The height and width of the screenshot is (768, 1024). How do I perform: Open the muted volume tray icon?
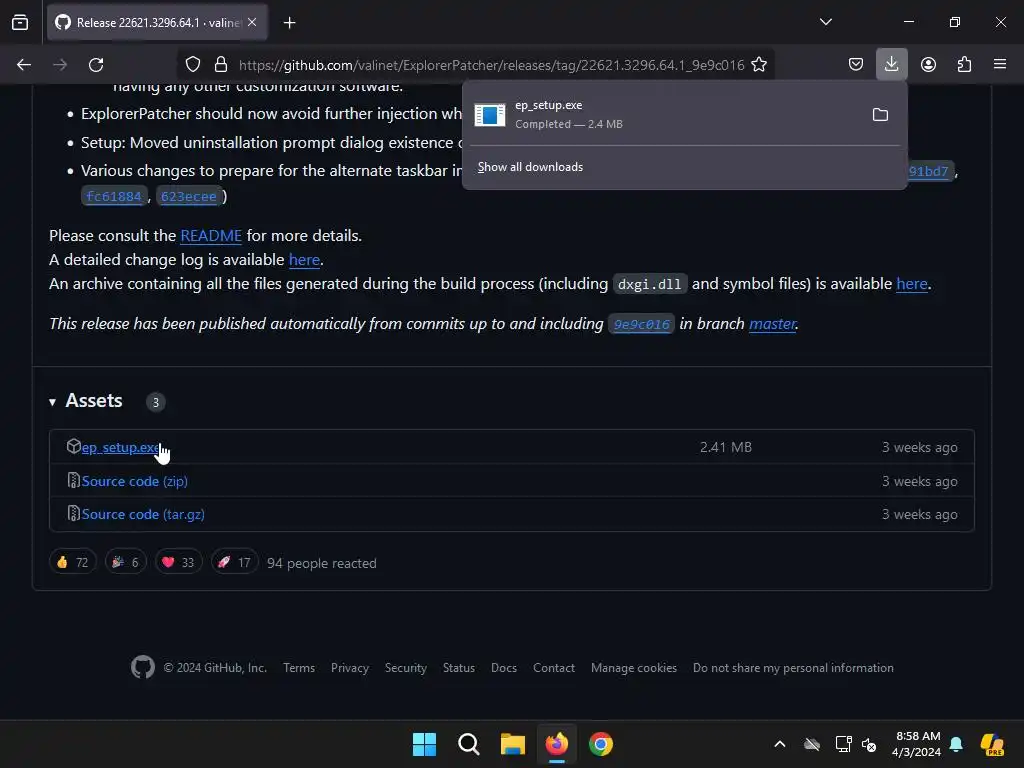click(869, 744)
